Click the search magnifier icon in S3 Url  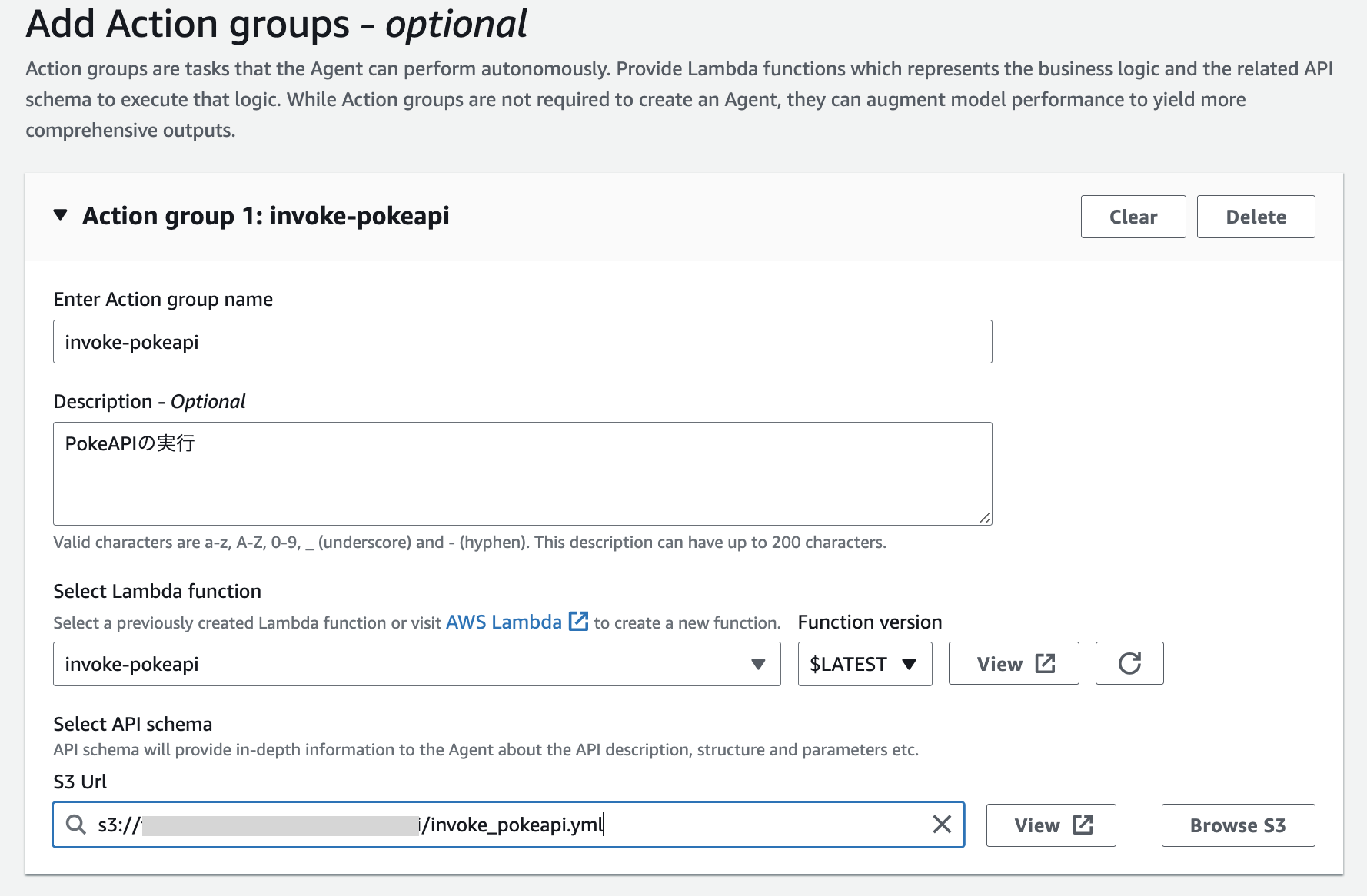click(x=75, y=825)
